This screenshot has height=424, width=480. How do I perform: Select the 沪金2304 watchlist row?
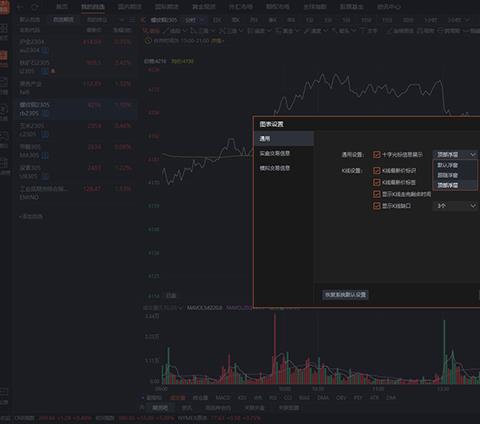(x=77, y=46)
